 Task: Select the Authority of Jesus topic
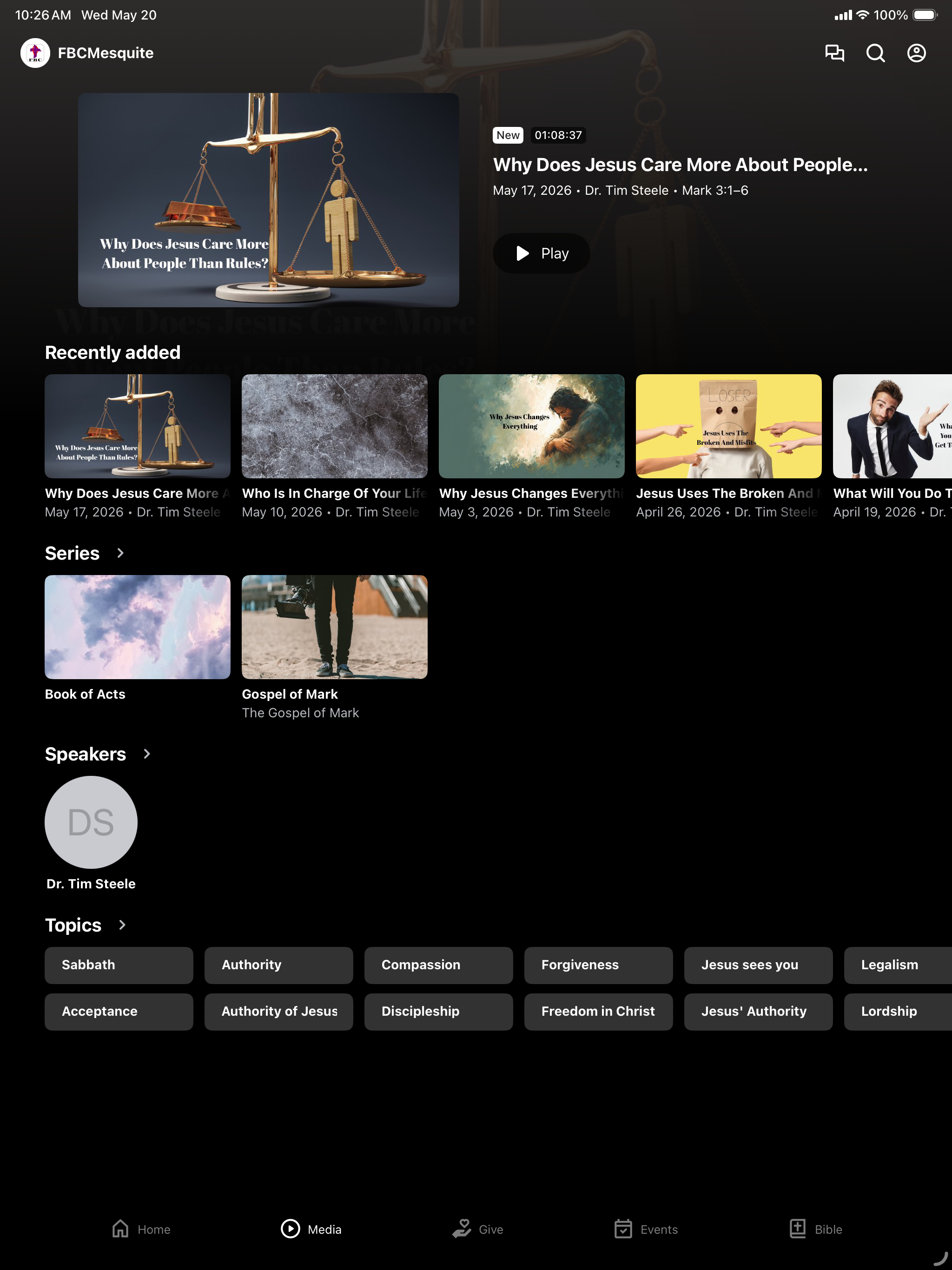[279, 1012]
